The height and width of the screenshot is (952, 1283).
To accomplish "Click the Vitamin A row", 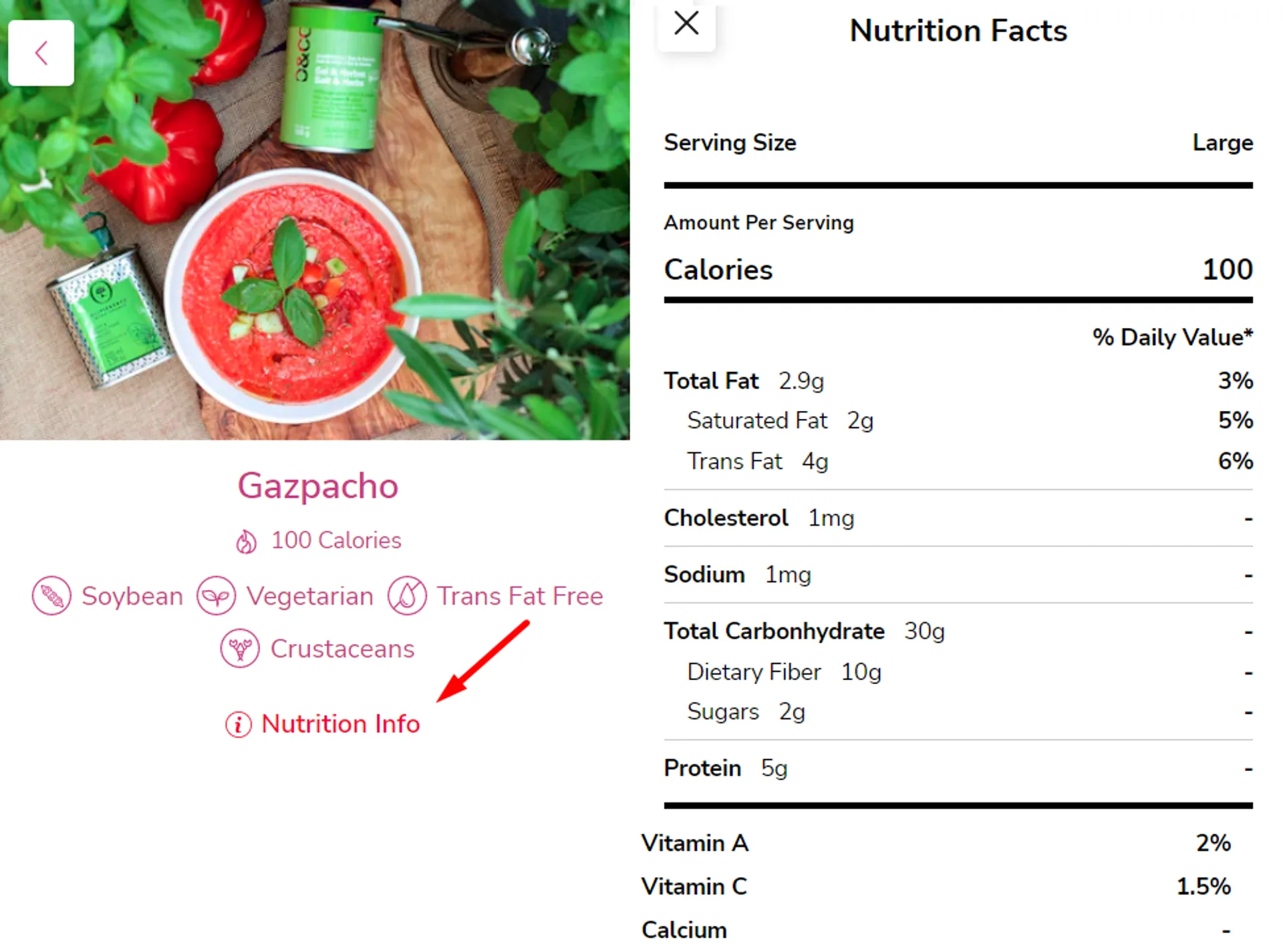I will pos(936,843).
